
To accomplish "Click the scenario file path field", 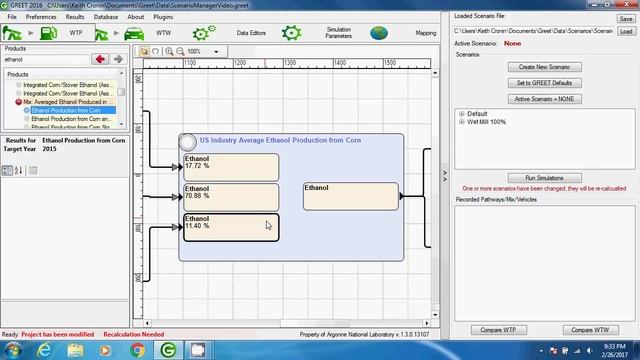I will tap(533, 31).
